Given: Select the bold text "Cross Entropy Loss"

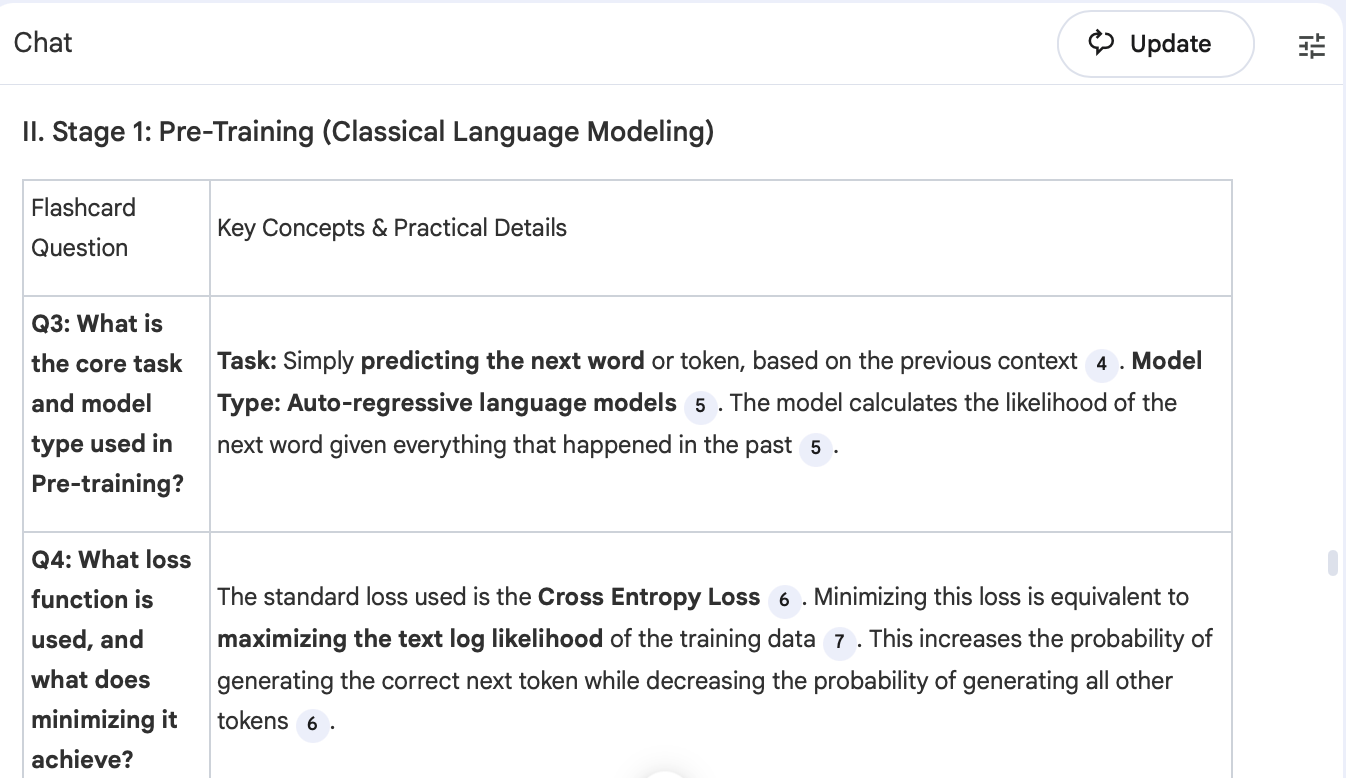Looking at the screenshot, I should [x=649, y=596].
